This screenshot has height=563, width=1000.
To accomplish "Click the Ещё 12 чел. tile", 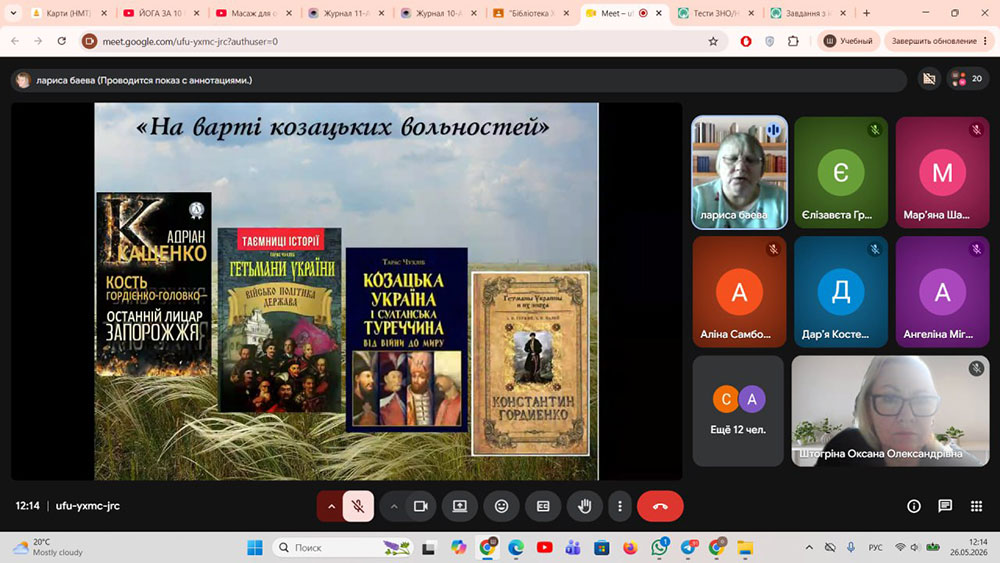I will pos(738,411).
